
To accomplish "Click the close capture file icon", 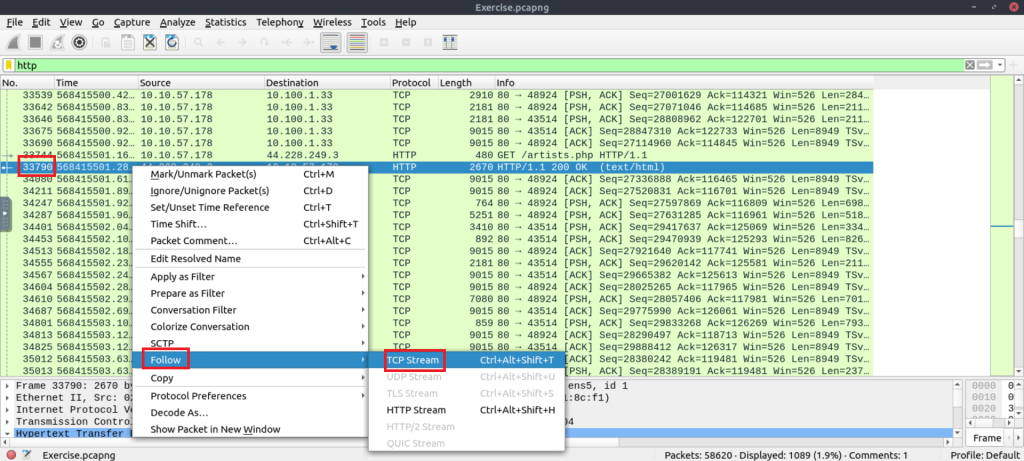I will [149, 42].
